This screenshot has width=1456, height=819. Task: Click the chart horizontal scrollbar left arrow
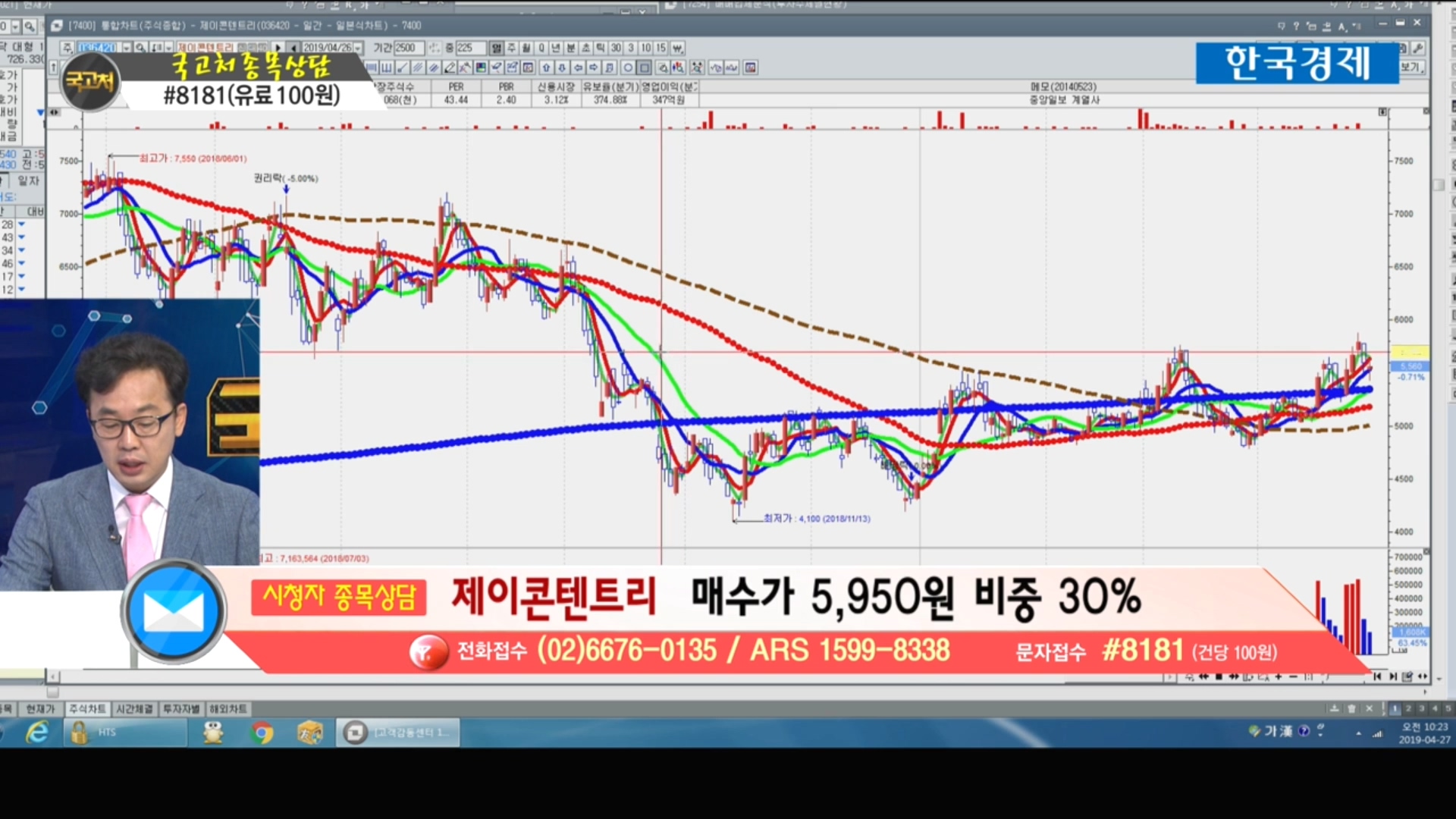point(53,676)
